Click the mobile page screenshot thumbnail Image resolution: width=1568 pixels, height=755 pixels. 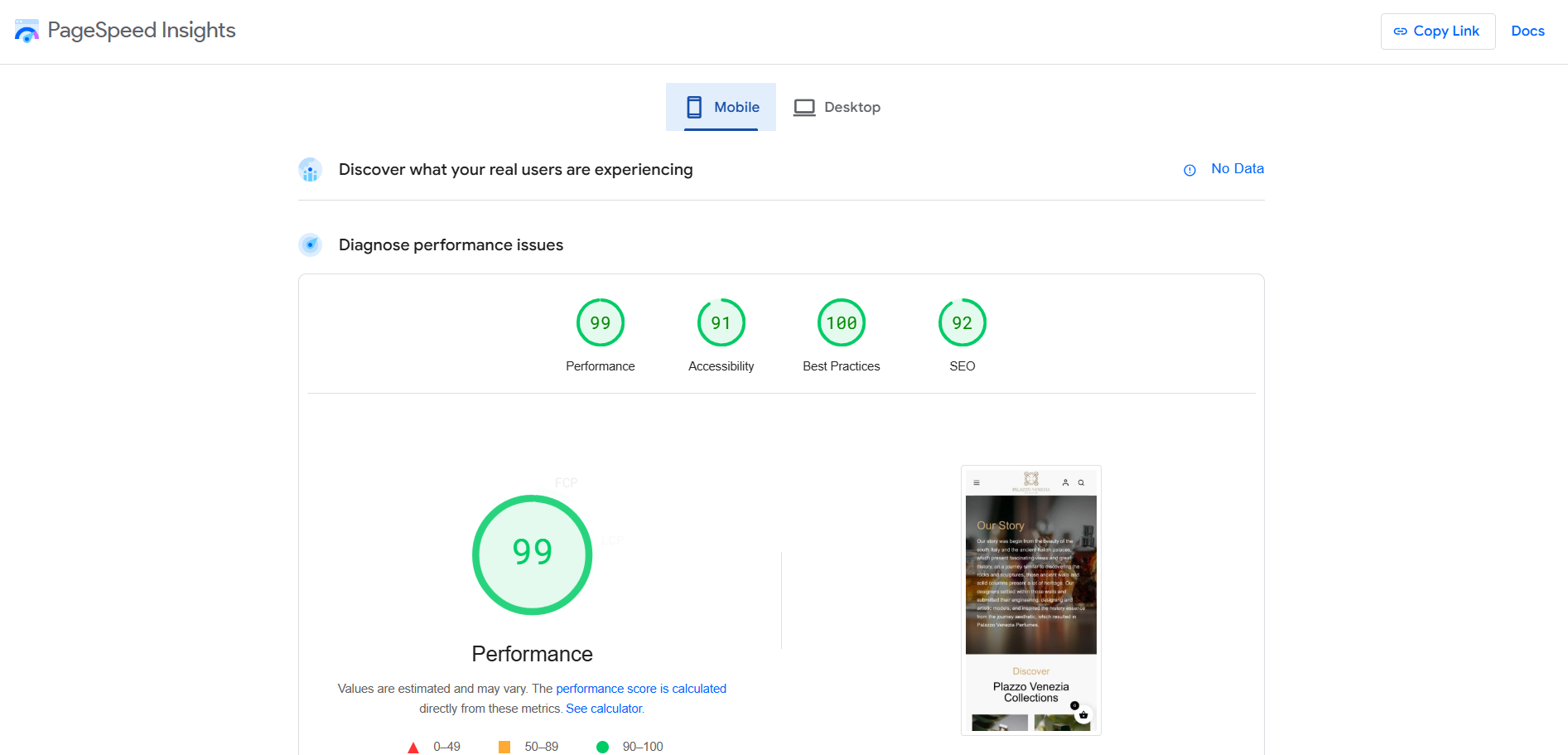[1030, 600]
